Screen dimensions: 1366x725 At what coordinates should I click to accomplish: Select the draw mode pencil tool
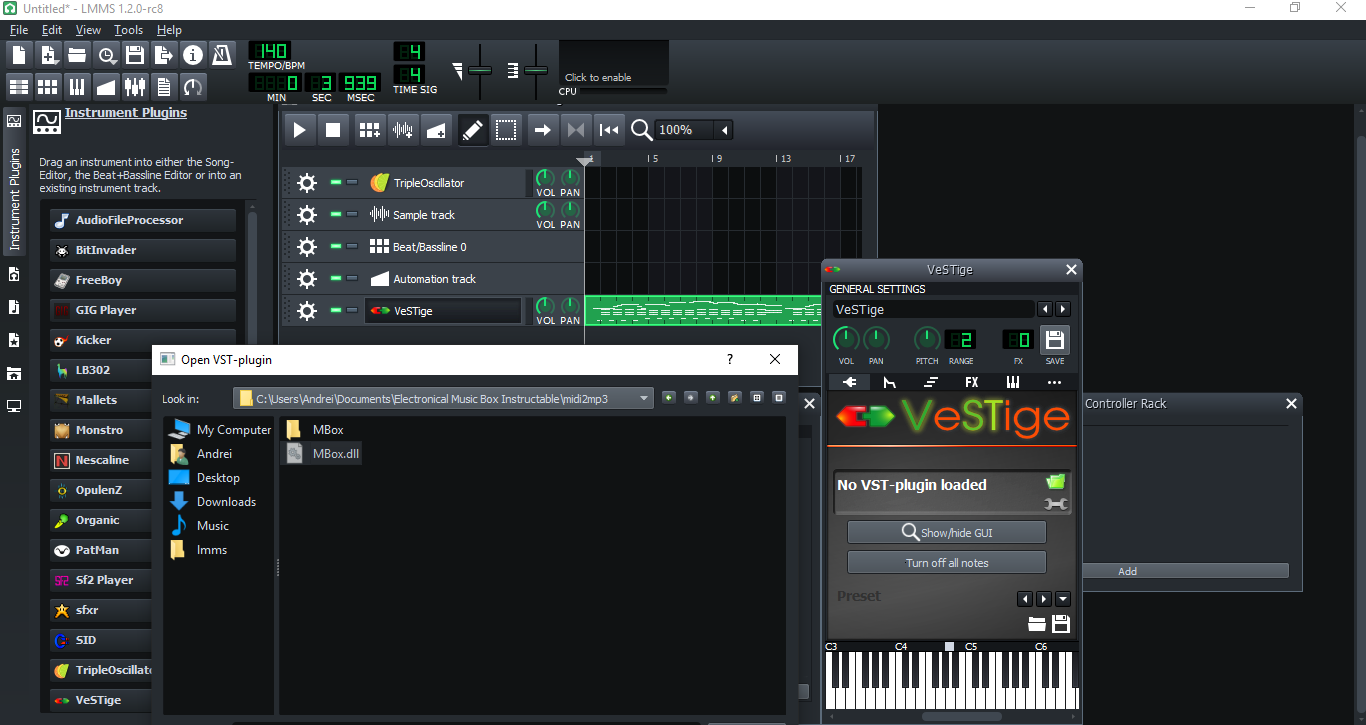473,130
